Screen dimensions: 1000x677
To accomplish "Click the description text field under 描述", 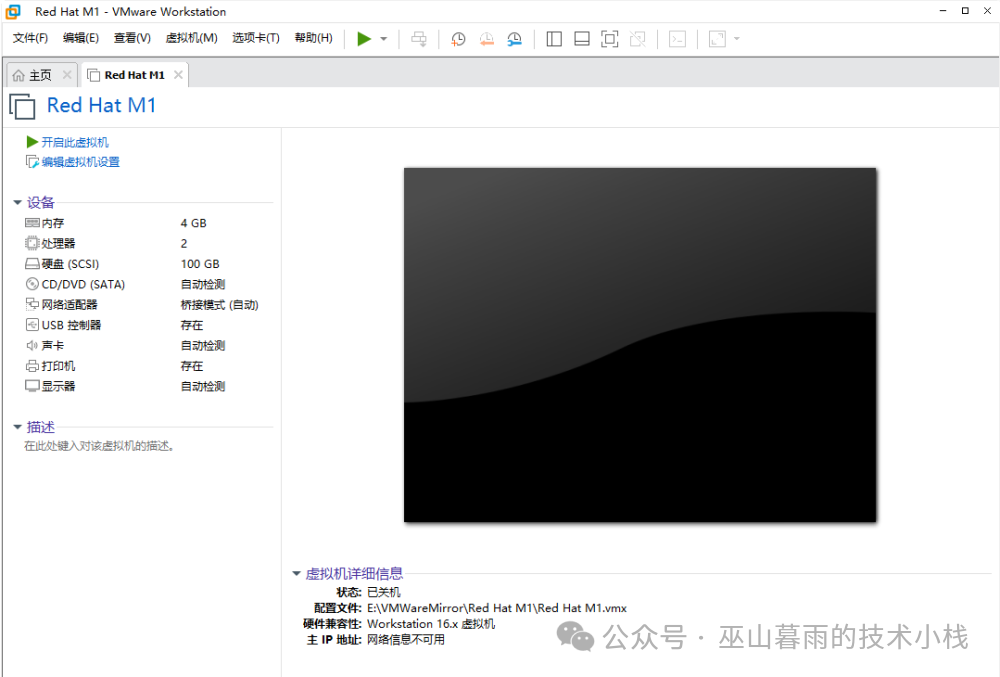I will pos(100,446).
